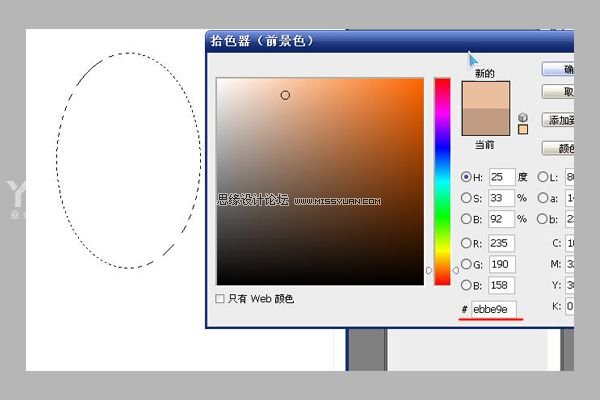Select the H hue radio button
600x400 pixels.
[x=466, y=177]
